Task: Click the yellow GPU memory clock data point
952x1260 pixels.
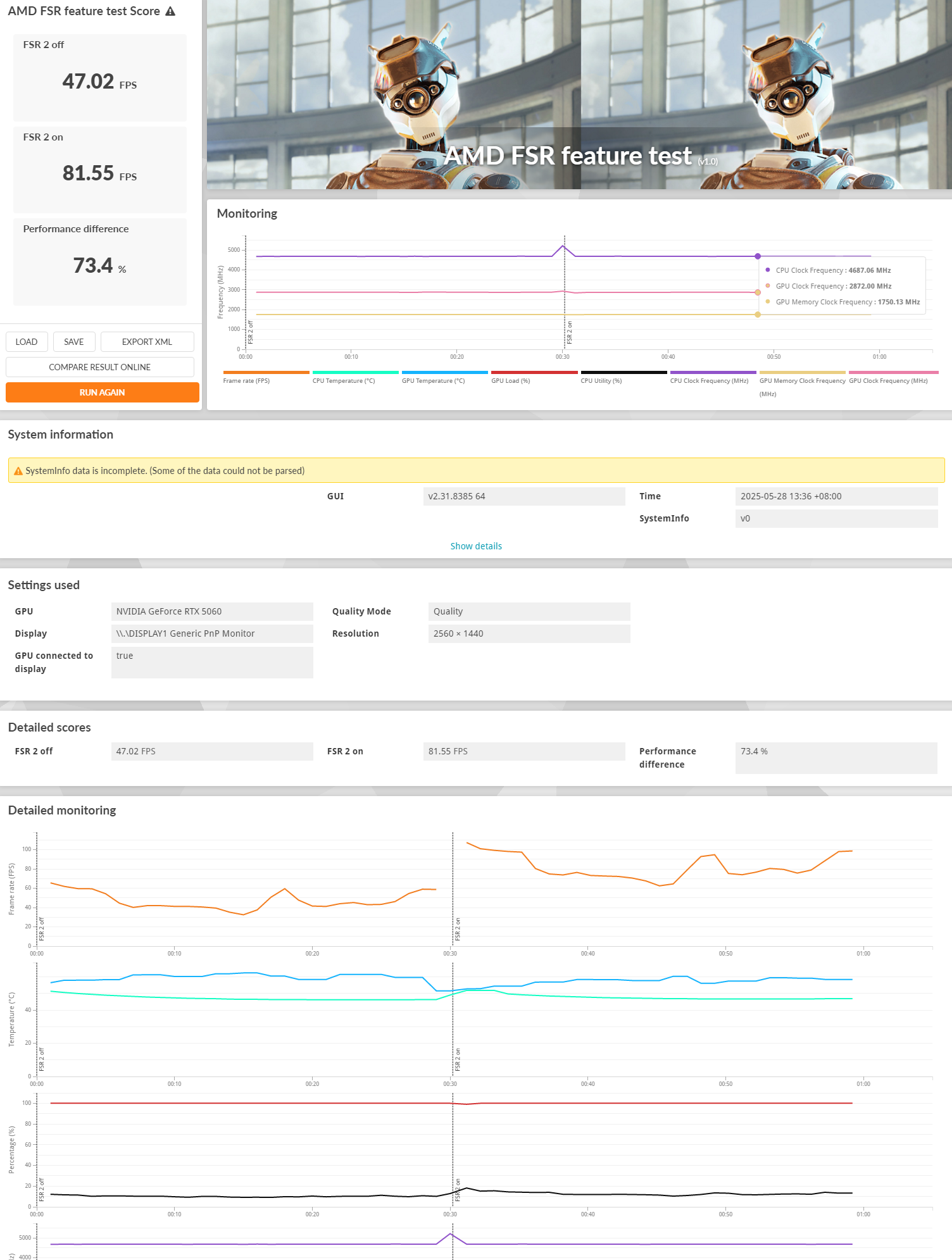Action: pyautogui.click(x=758, y=315)
